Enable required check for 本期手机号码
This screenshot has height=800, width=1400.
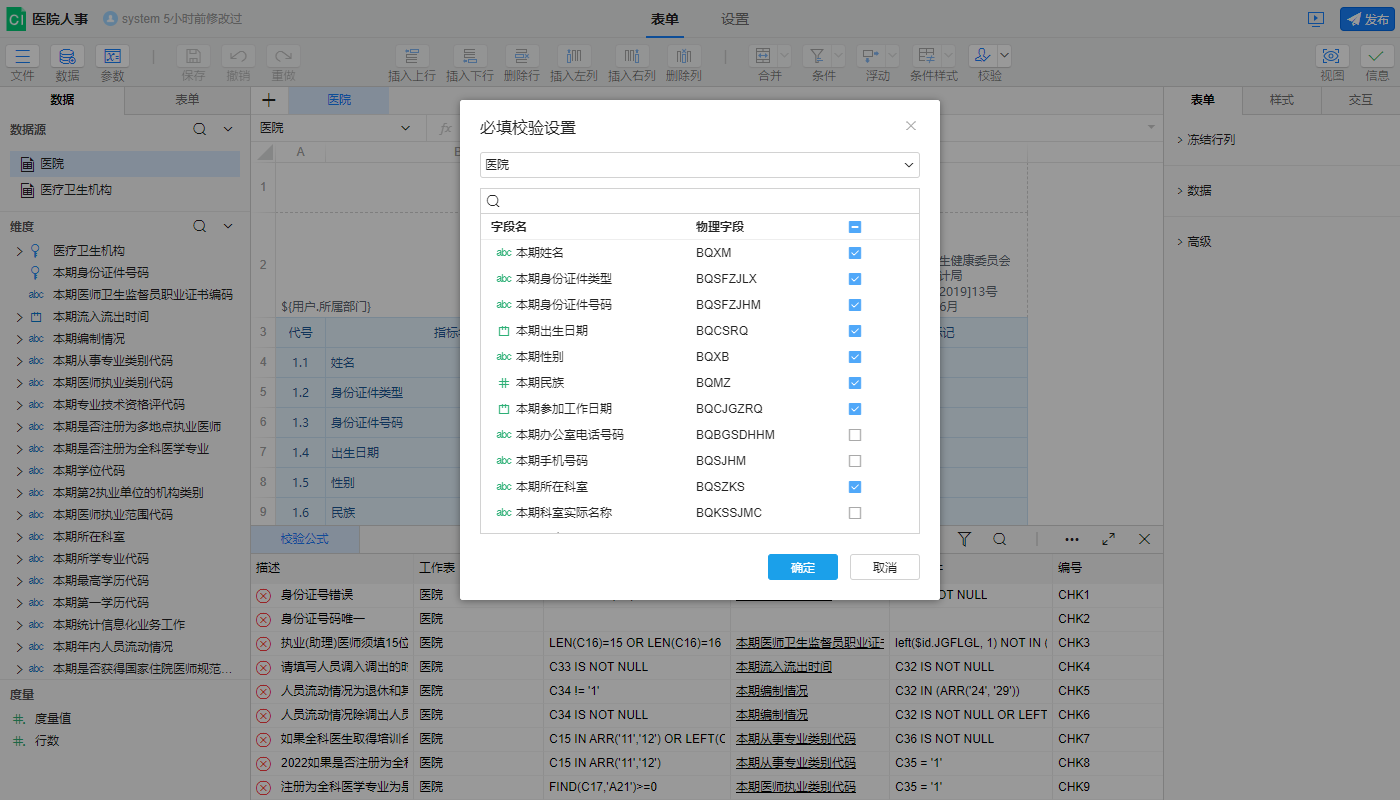click(855, 461)
